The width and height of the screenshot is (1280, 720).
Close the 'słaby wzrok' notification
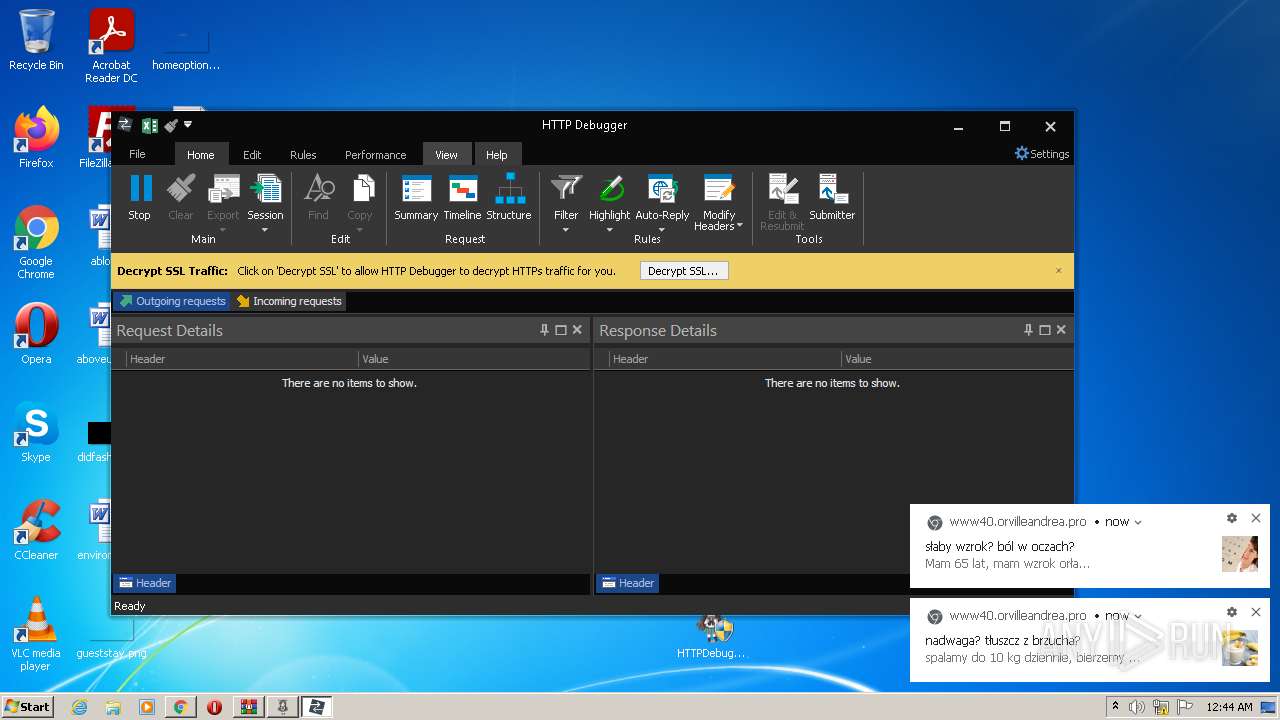(1256, 518)
